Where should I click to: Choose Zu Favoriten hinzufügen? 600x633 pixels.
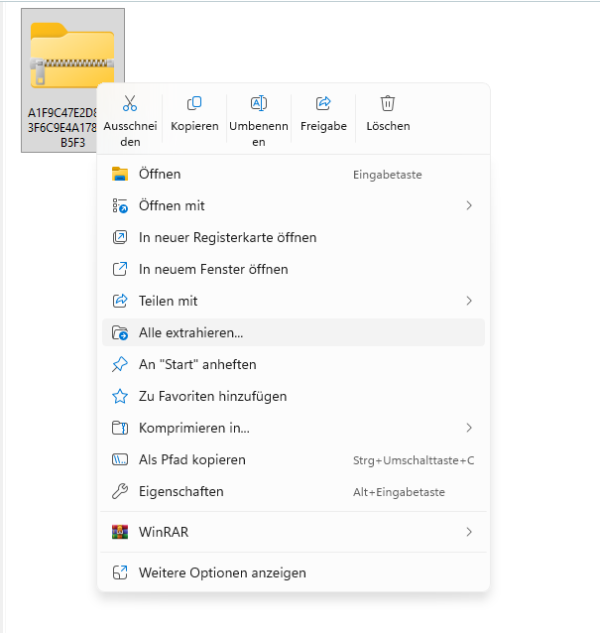tap(294, 396)
